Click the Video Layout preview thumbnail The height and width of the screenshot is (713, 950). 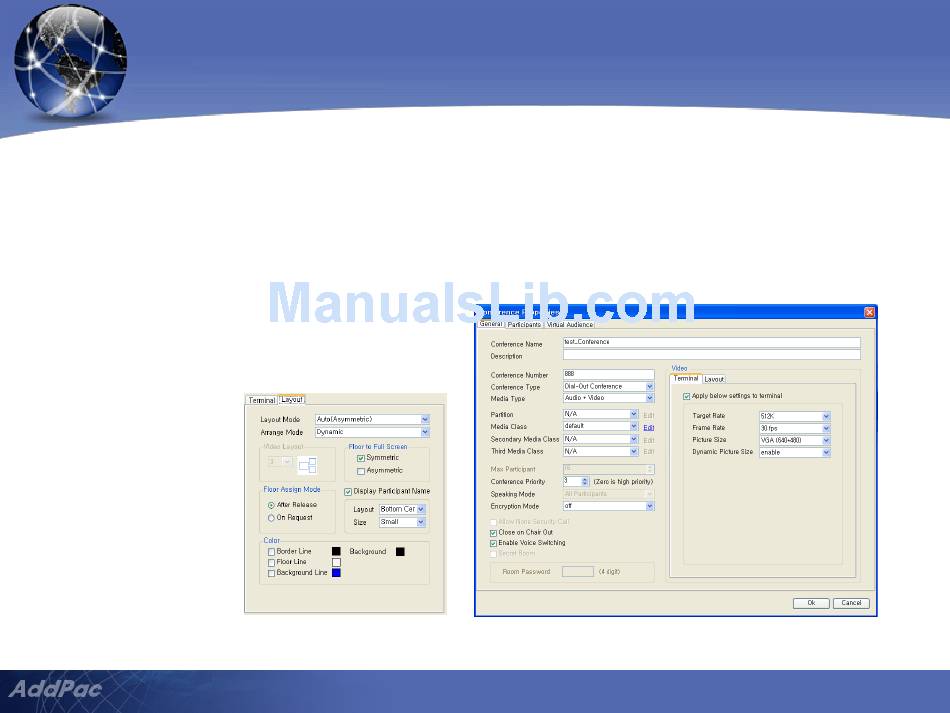307,465
